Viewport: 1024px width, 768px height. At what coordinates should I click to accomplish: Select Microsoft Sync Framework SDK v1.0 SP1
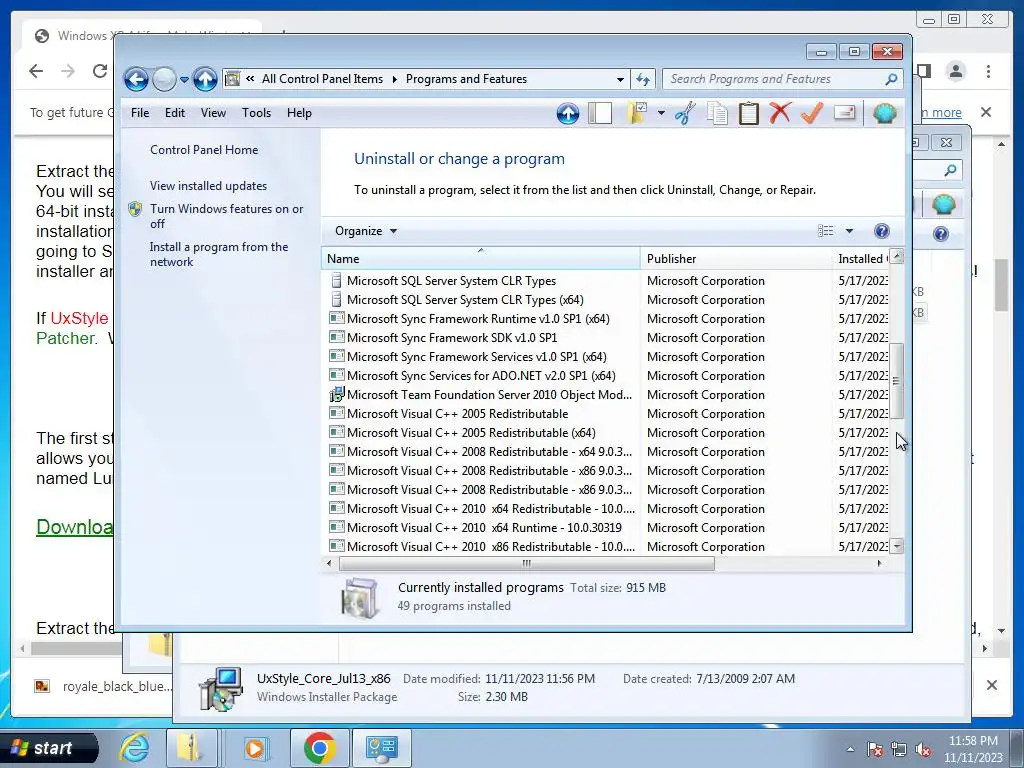pos(452,338)
